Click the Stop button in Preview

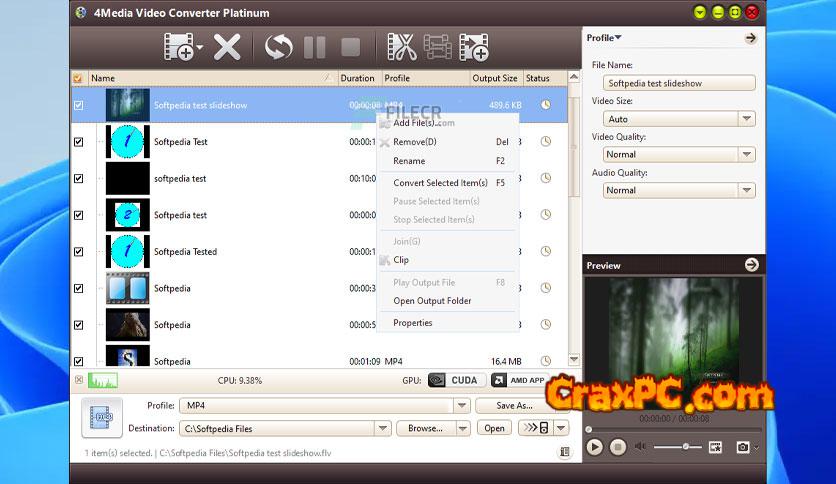pos(617,447)
